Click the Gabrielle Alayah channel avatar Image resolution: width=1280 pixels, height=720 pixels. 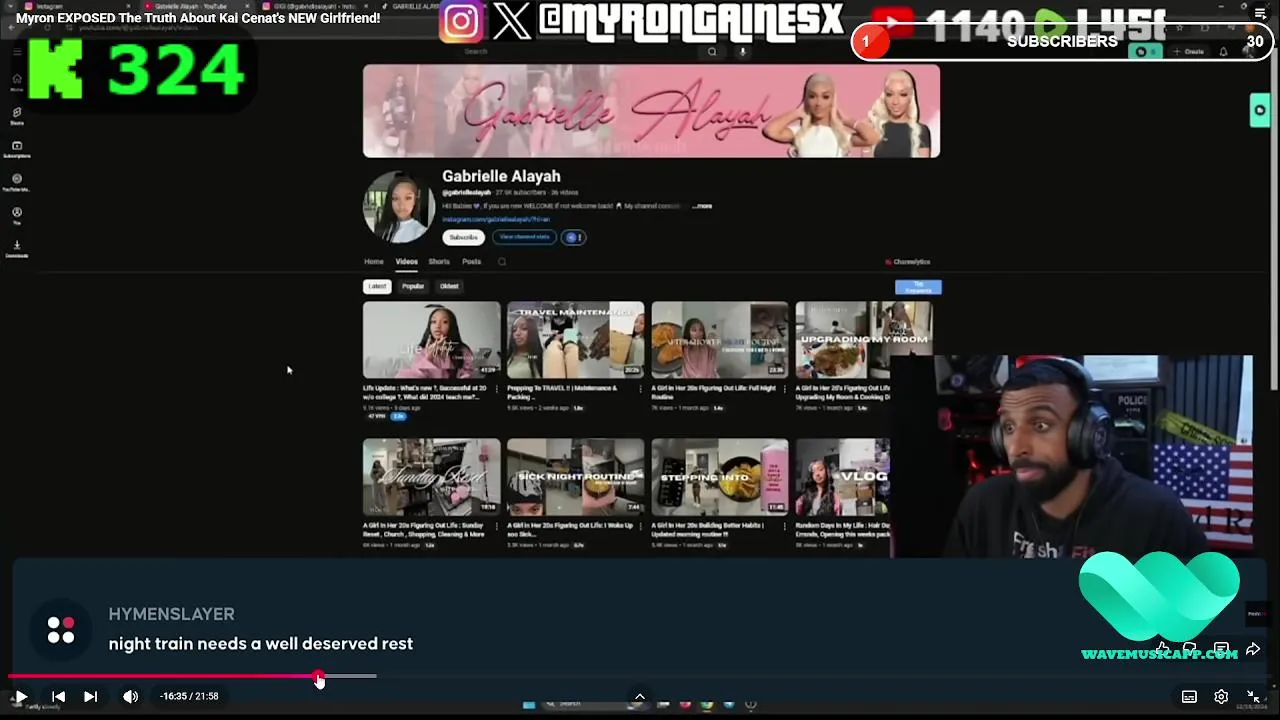398,207
